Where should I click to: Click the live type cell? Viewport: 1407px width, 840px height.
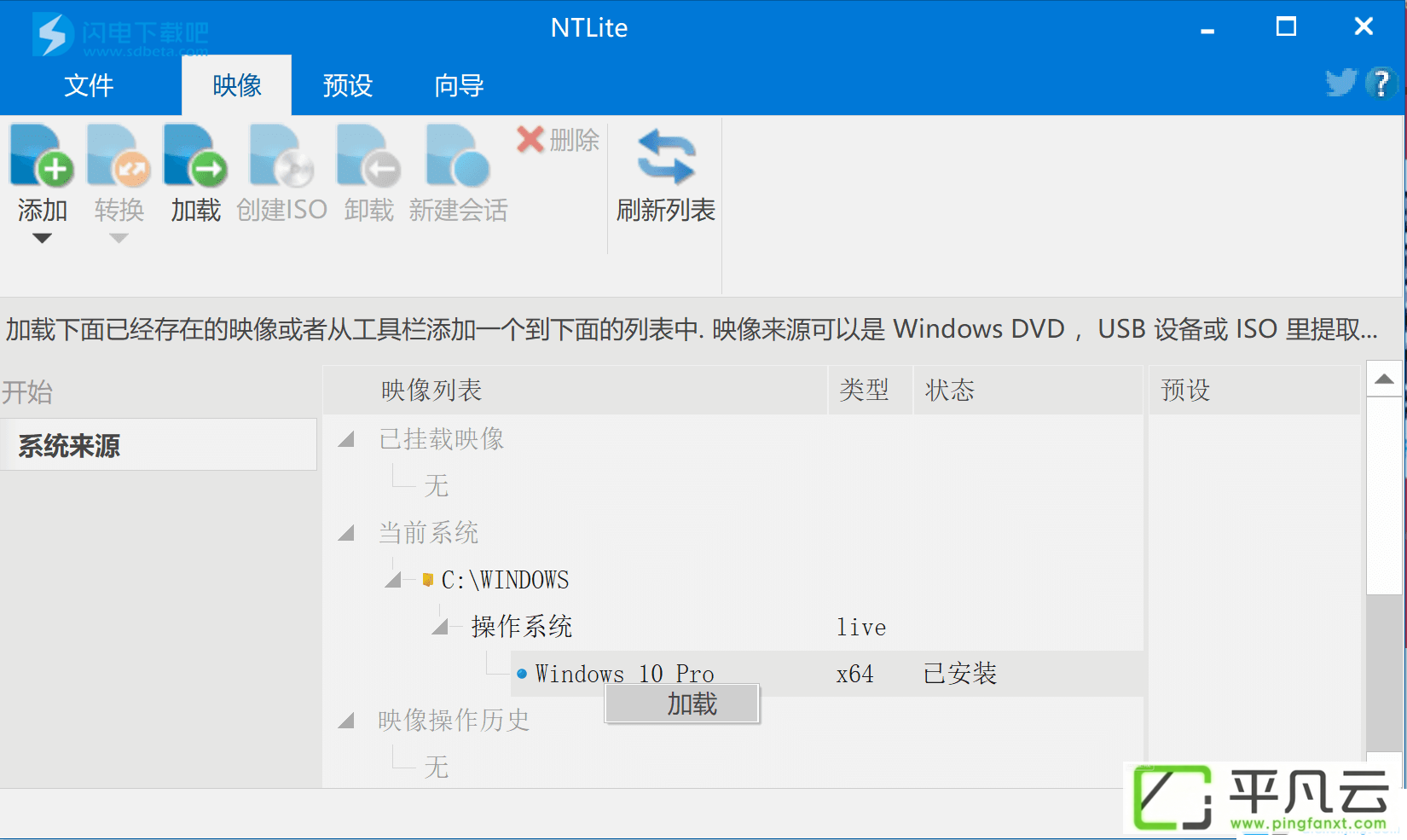coord(861,628)
